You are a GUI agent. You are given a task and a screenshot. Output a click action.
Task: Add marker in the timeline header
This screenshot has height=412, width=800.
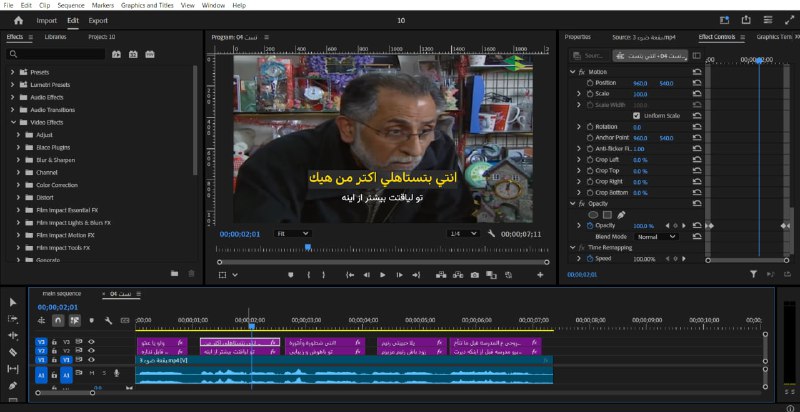coord(92,321)
